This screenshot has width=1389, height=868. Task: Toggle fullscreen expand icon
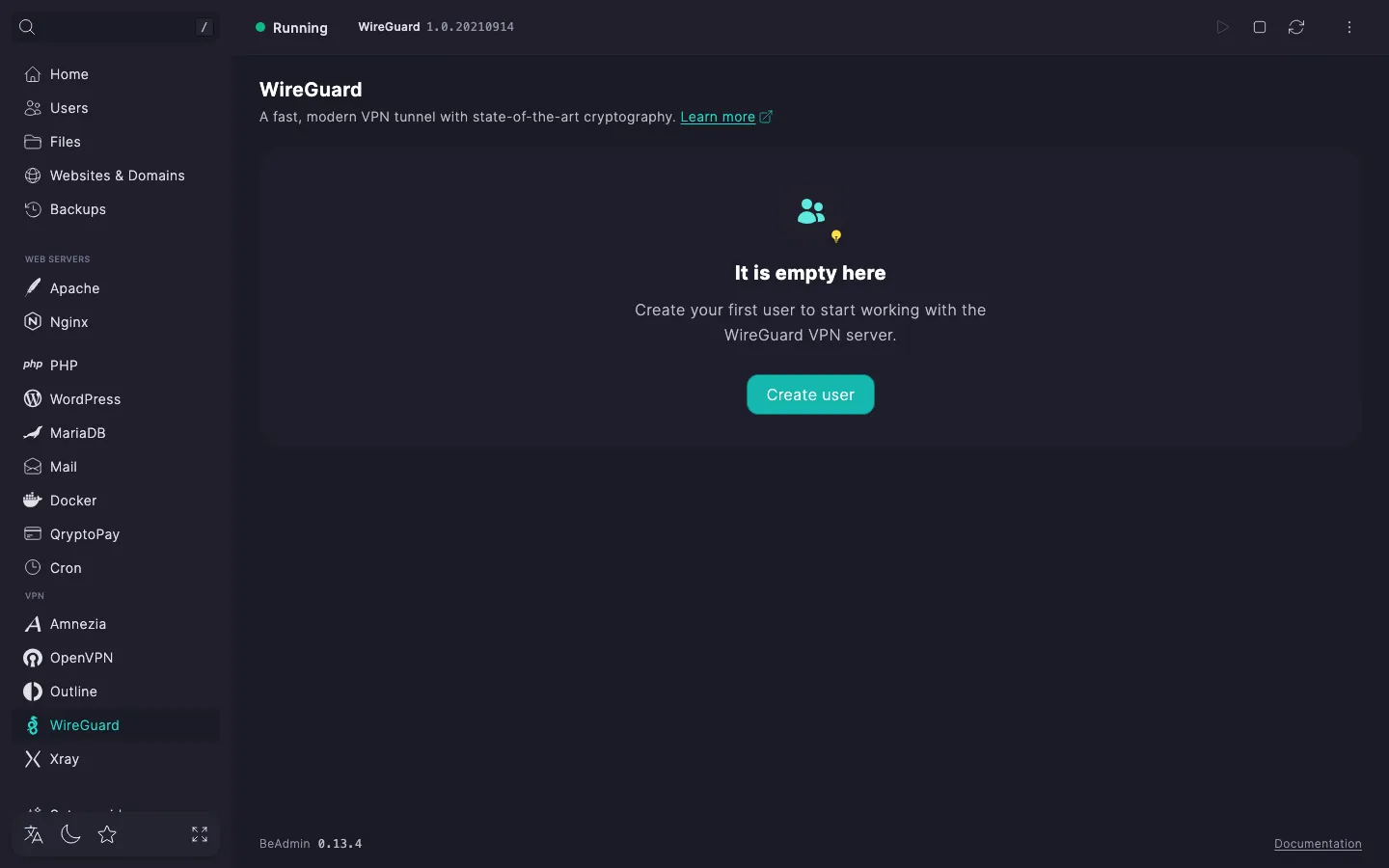[200, 834]
